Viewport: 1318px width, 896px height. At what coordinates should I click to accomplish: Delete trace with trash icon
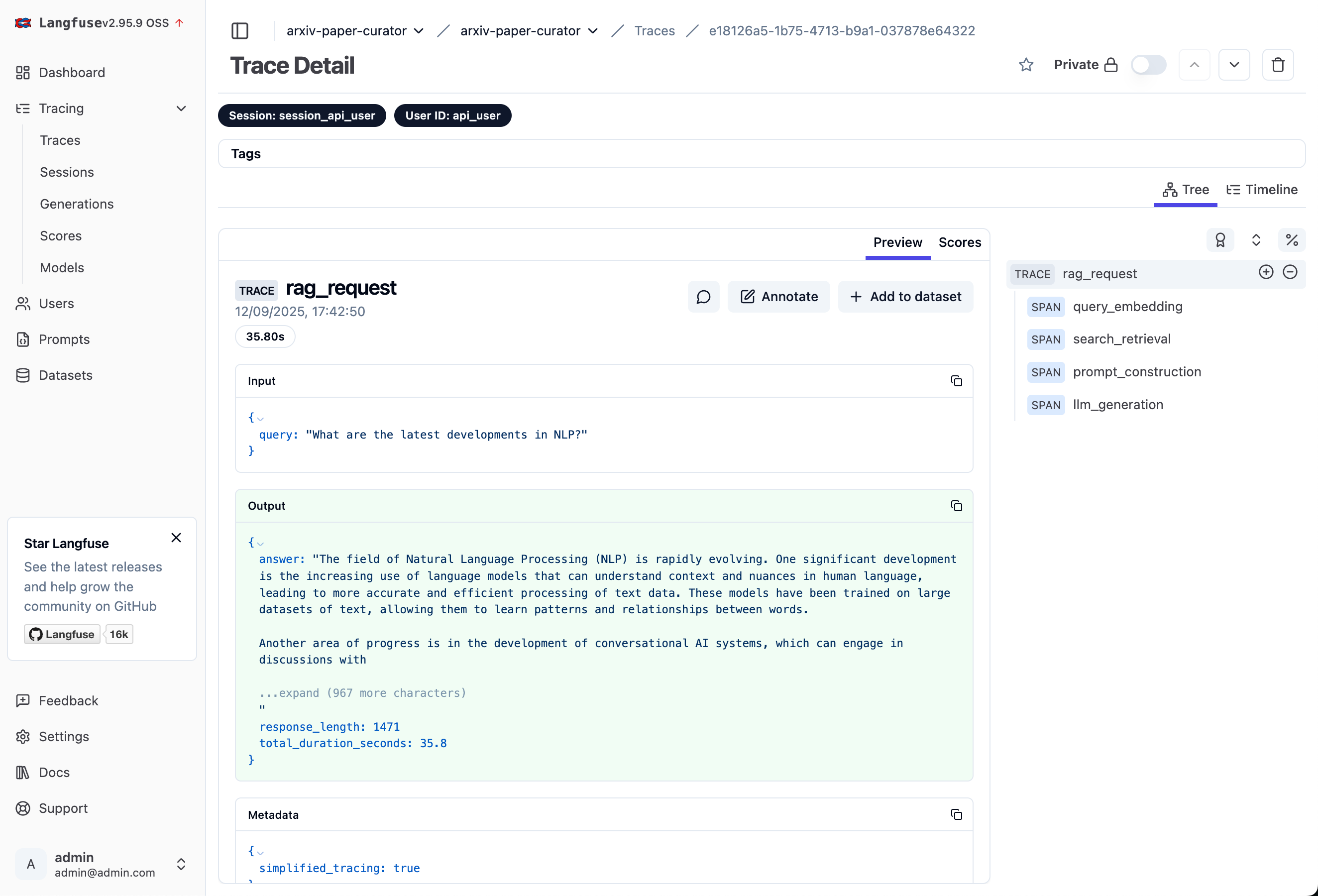[x=1278, y=65]
